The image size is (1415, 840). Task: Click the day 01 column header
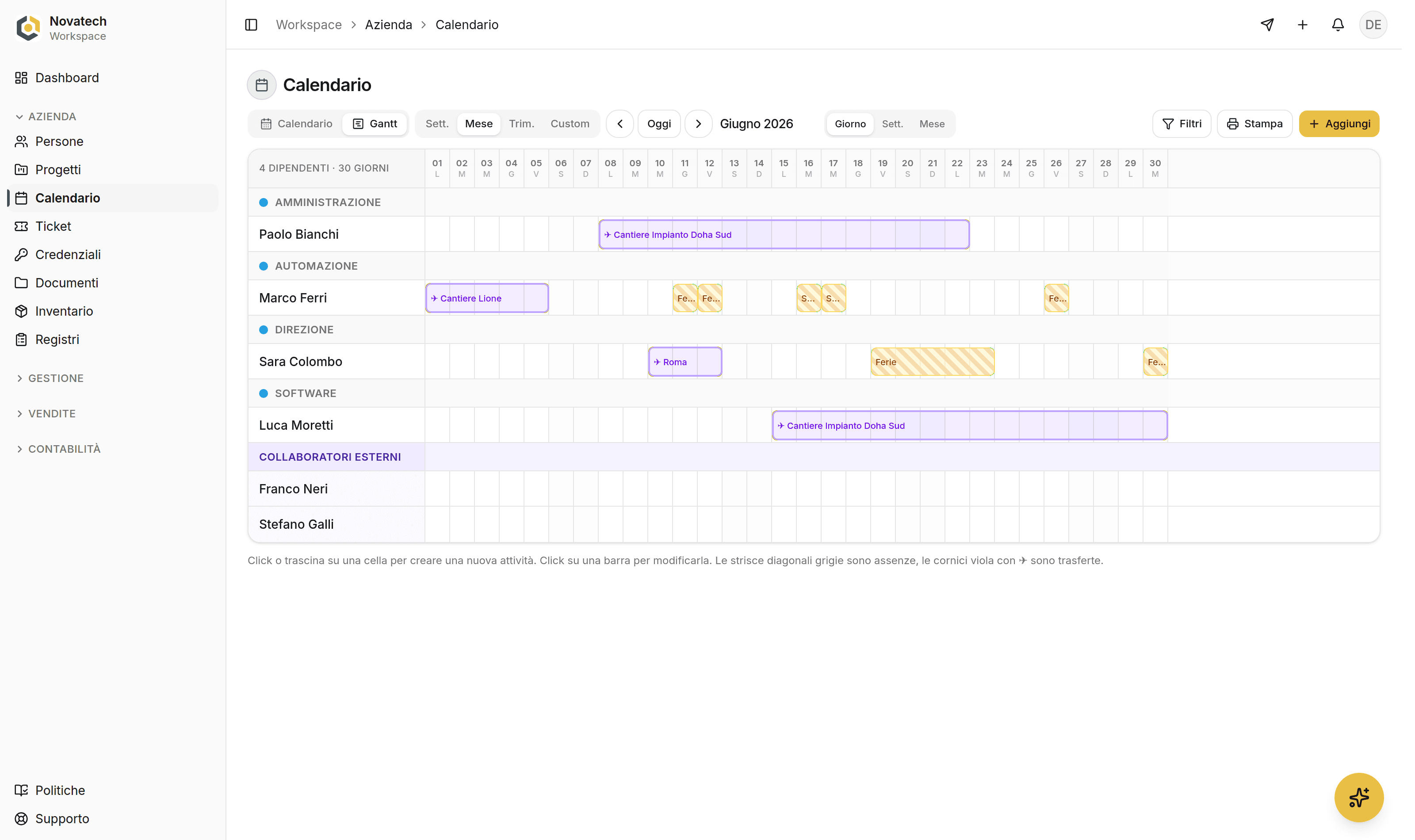click(x=437, y=168)
